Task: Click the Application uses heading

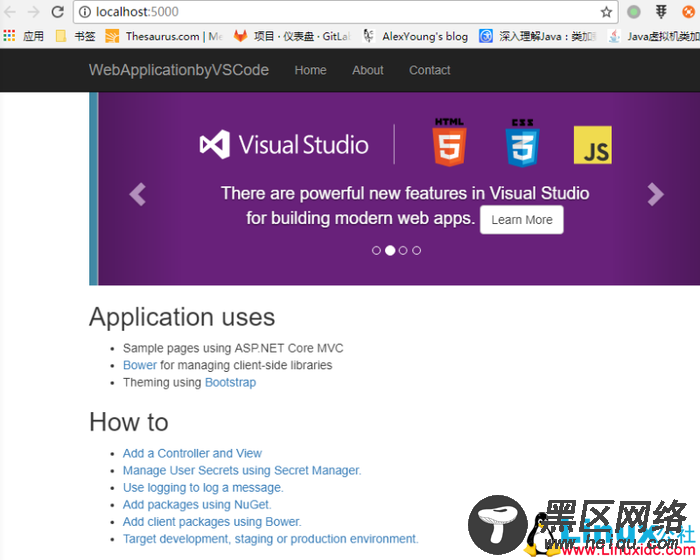Action: click(182, 317)
